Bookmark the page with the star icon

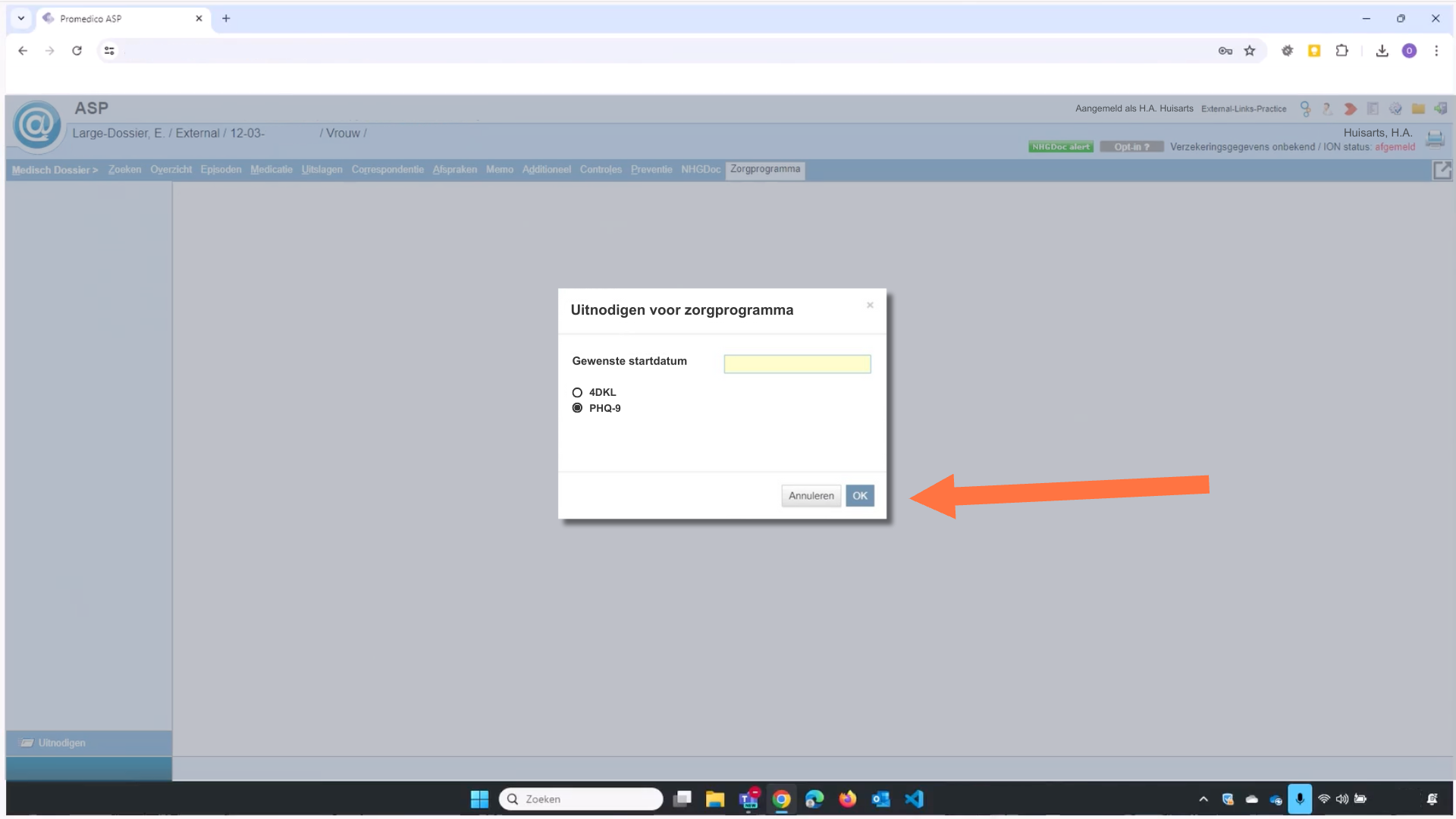pyautogui.click(x=1250, y=51)
